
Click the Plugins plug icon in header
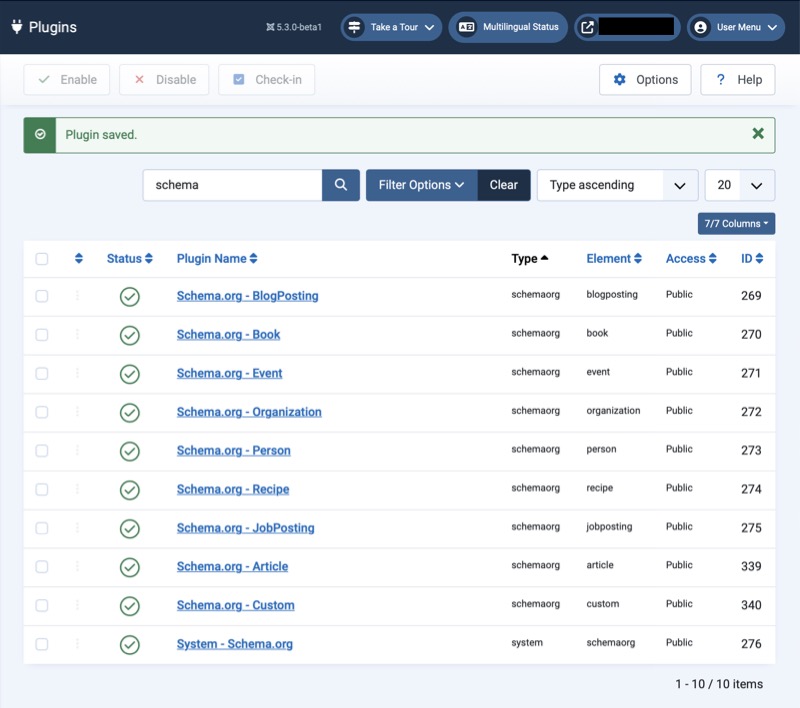[17, 27]
